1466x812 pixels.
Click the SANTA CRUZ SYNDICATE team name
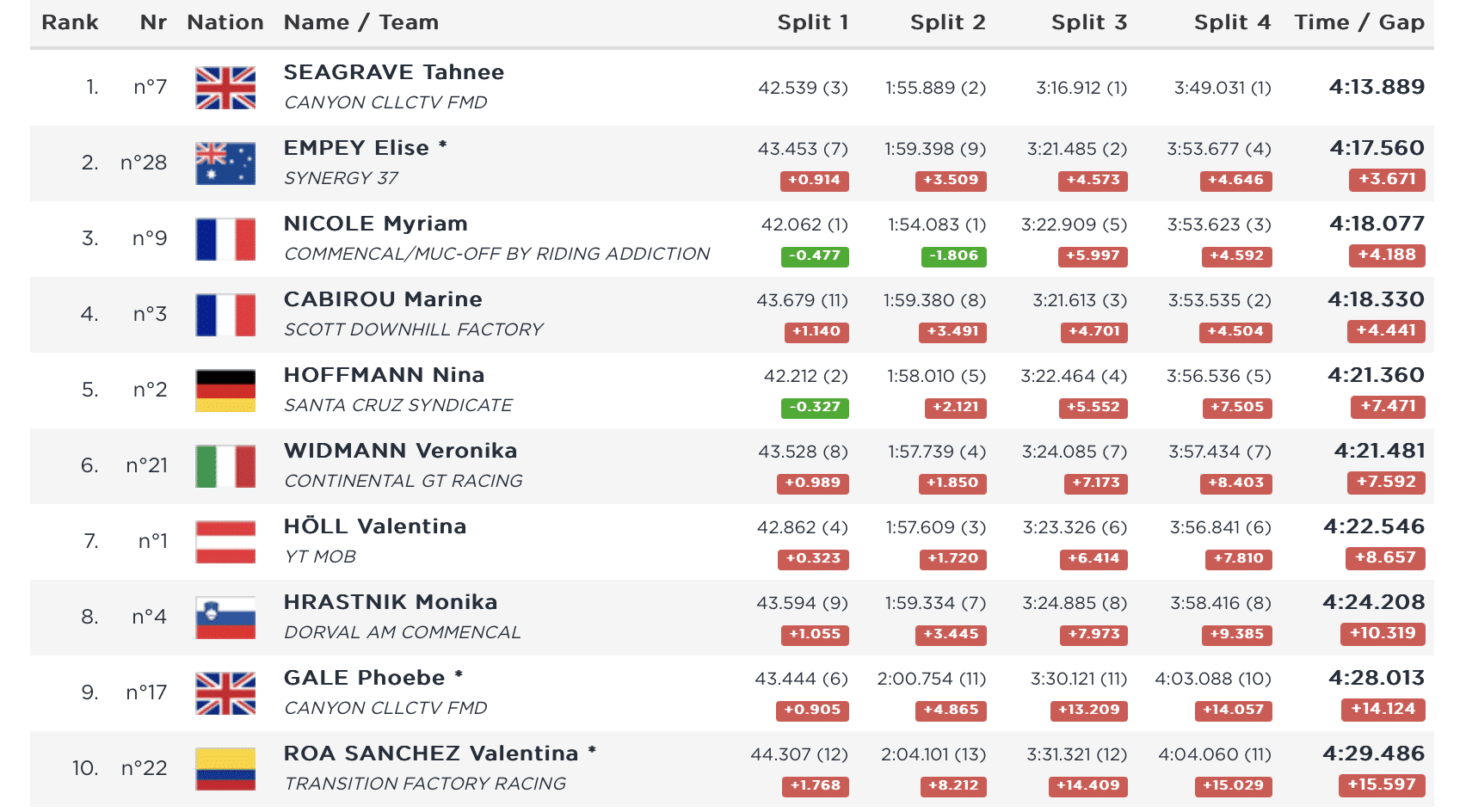[x=398, y=405]
